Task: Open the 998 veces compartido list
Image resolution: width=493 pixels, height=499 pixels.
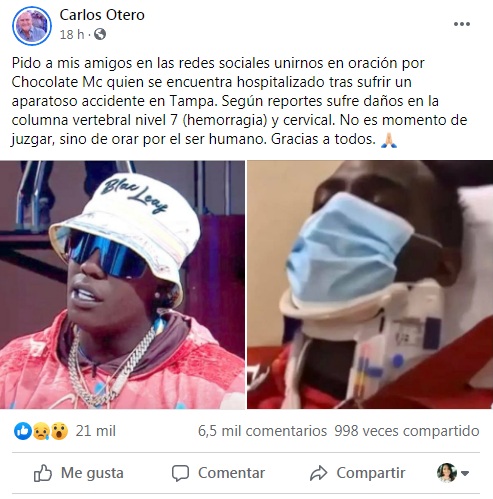Action: (x=407, y=431)
